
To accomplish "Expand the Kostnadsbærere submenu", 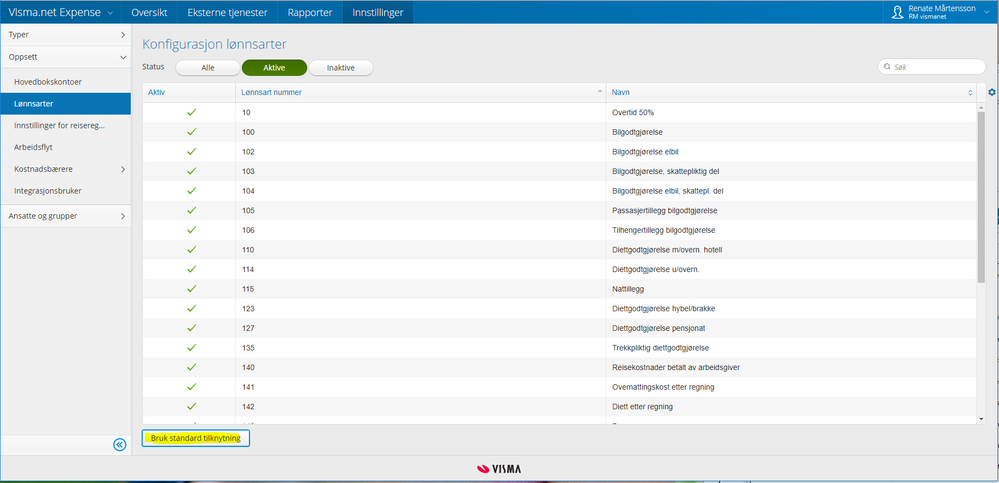I will (x=66, y=169).
